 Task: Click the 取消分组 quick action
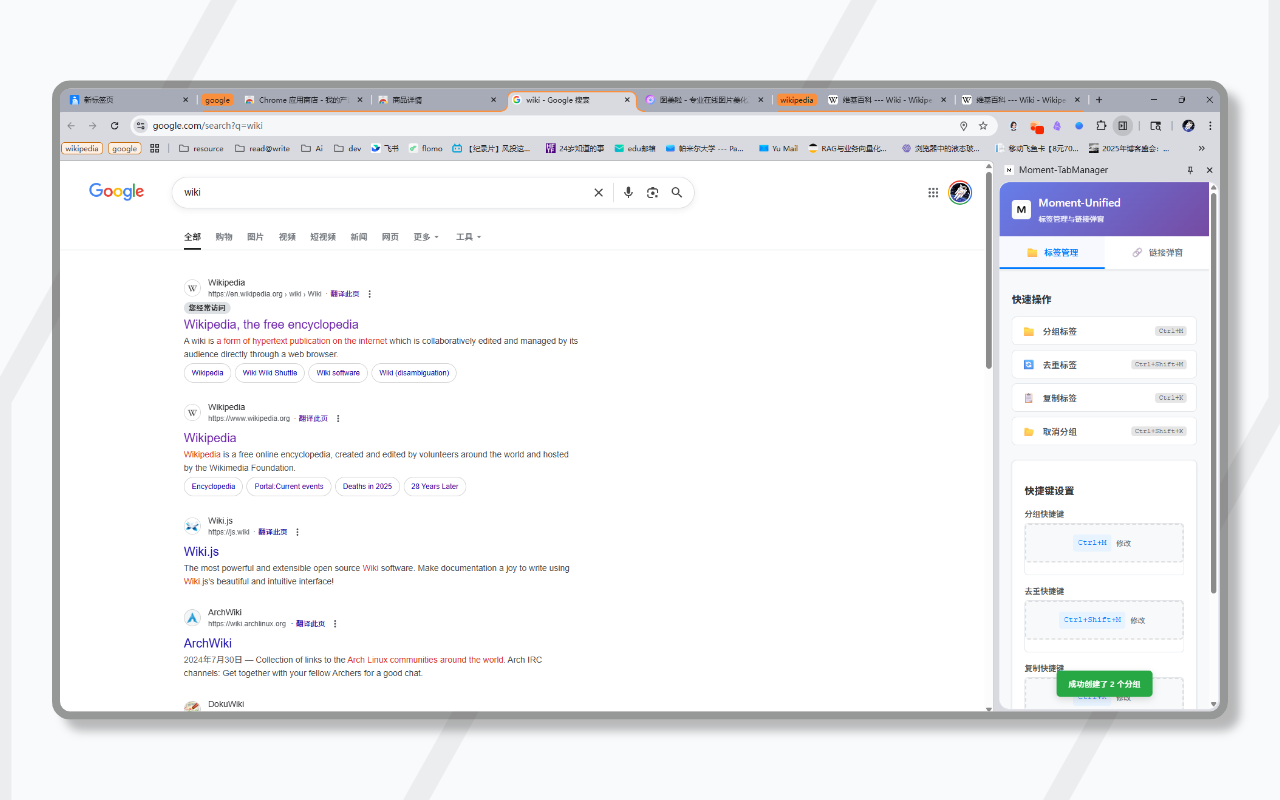1104,431
